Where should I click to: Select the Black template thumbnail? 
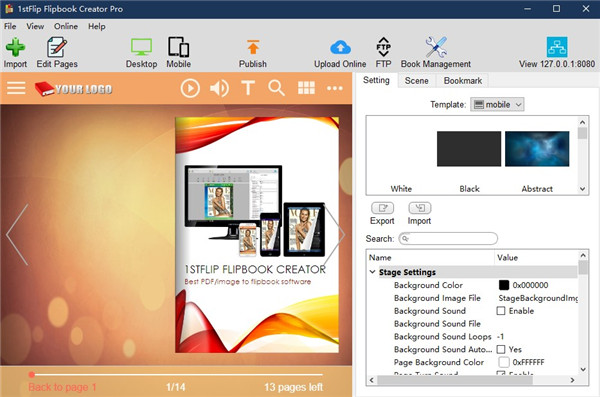469,149
